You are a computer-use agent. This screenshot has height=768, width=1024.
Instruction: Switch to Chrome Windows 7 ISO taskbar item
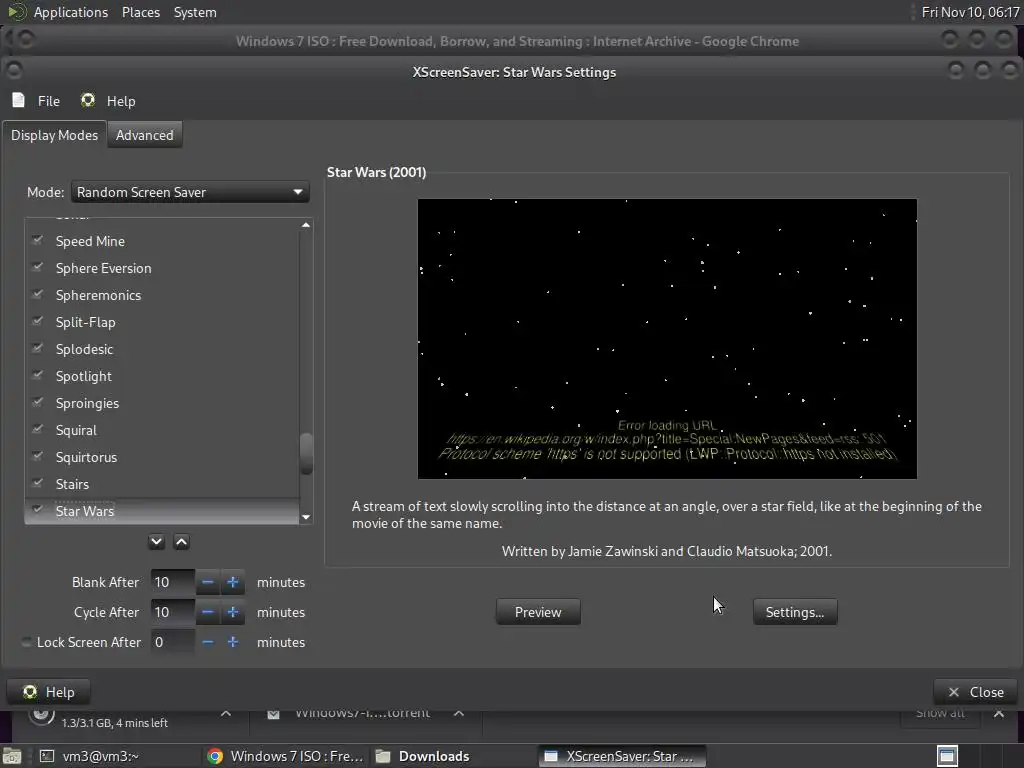tap(285, 756)
